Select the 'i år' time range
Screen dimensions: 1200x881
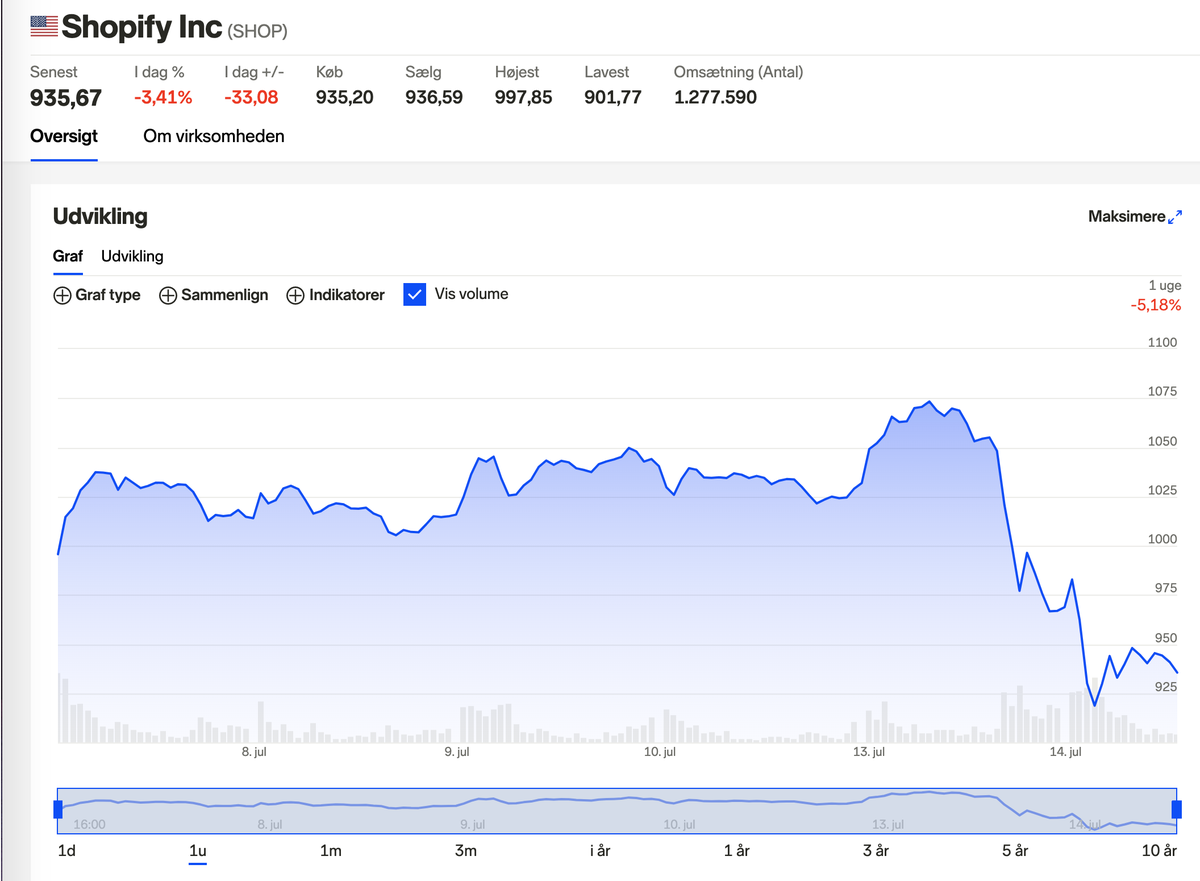(600, 851)
